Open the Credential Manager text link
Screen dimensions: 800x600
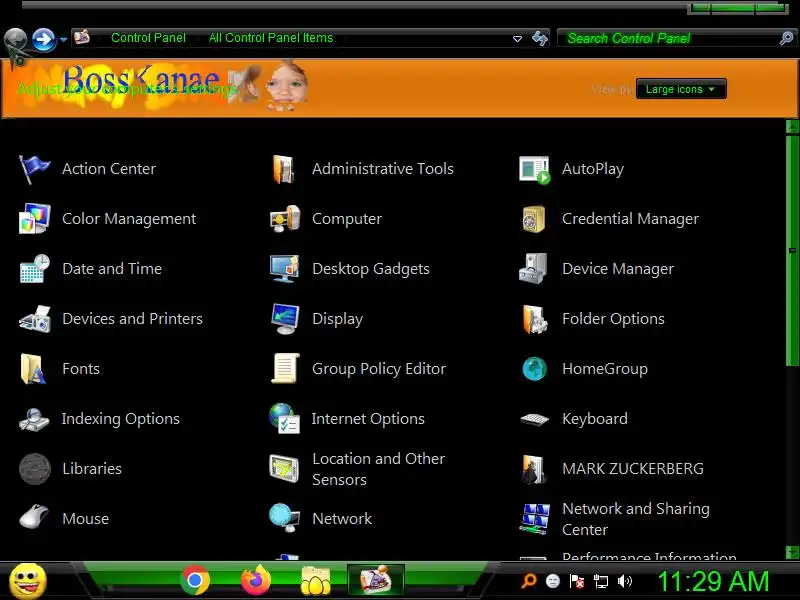[630, 219]
